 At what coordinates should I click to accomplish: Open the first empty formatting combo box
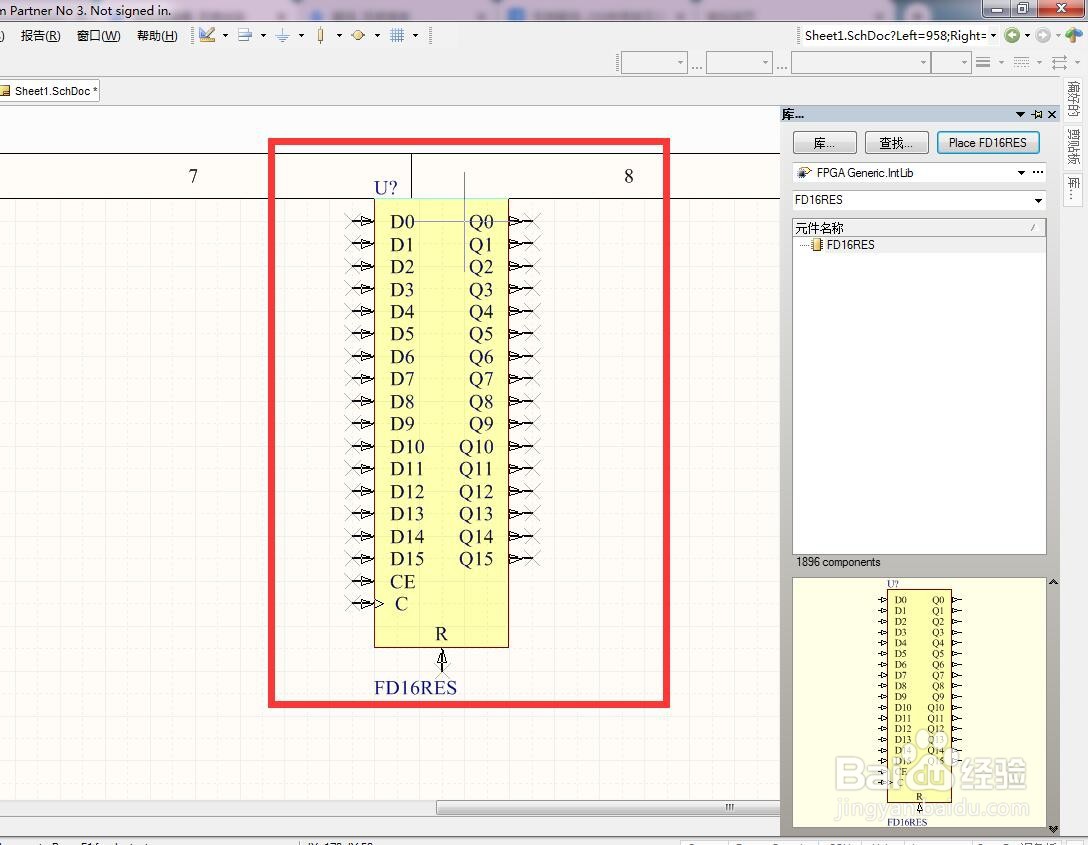[x=654, y=62]
